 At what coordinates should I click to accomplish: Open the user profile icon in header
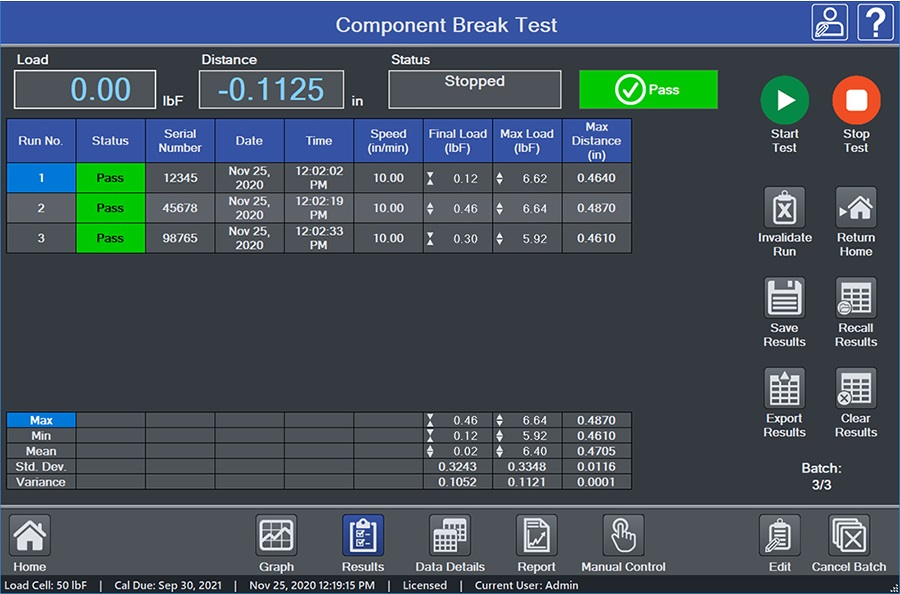829,22
